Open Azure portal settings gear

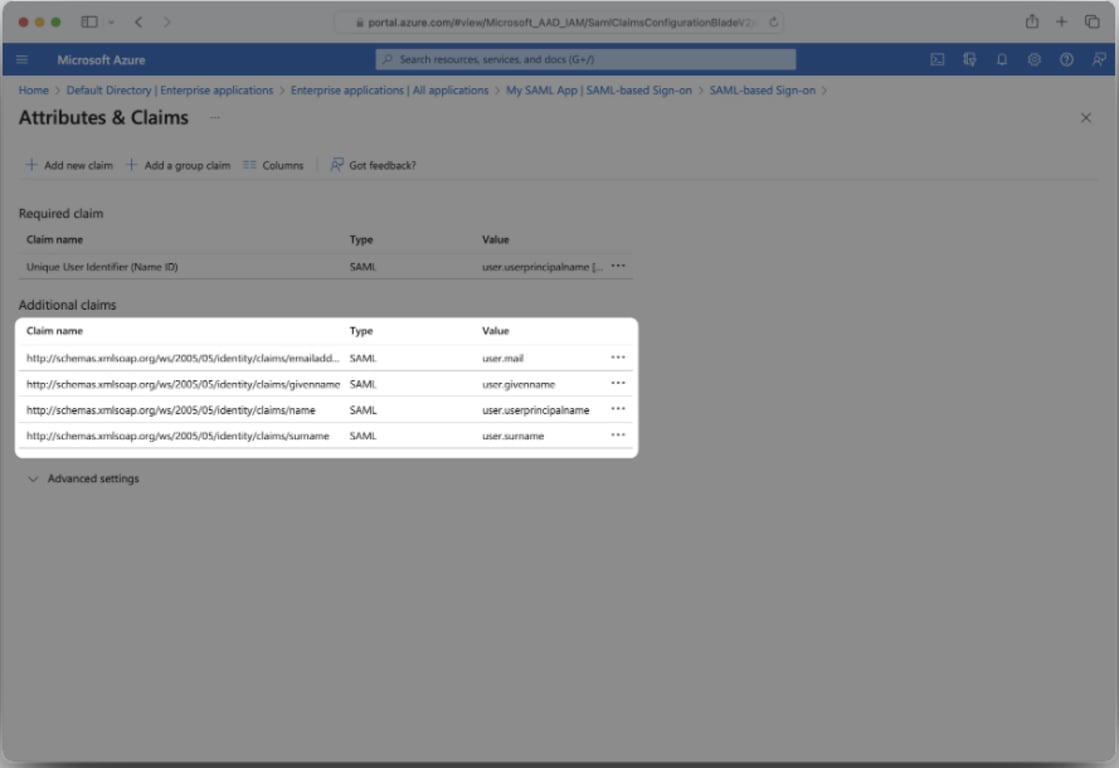1034,59
